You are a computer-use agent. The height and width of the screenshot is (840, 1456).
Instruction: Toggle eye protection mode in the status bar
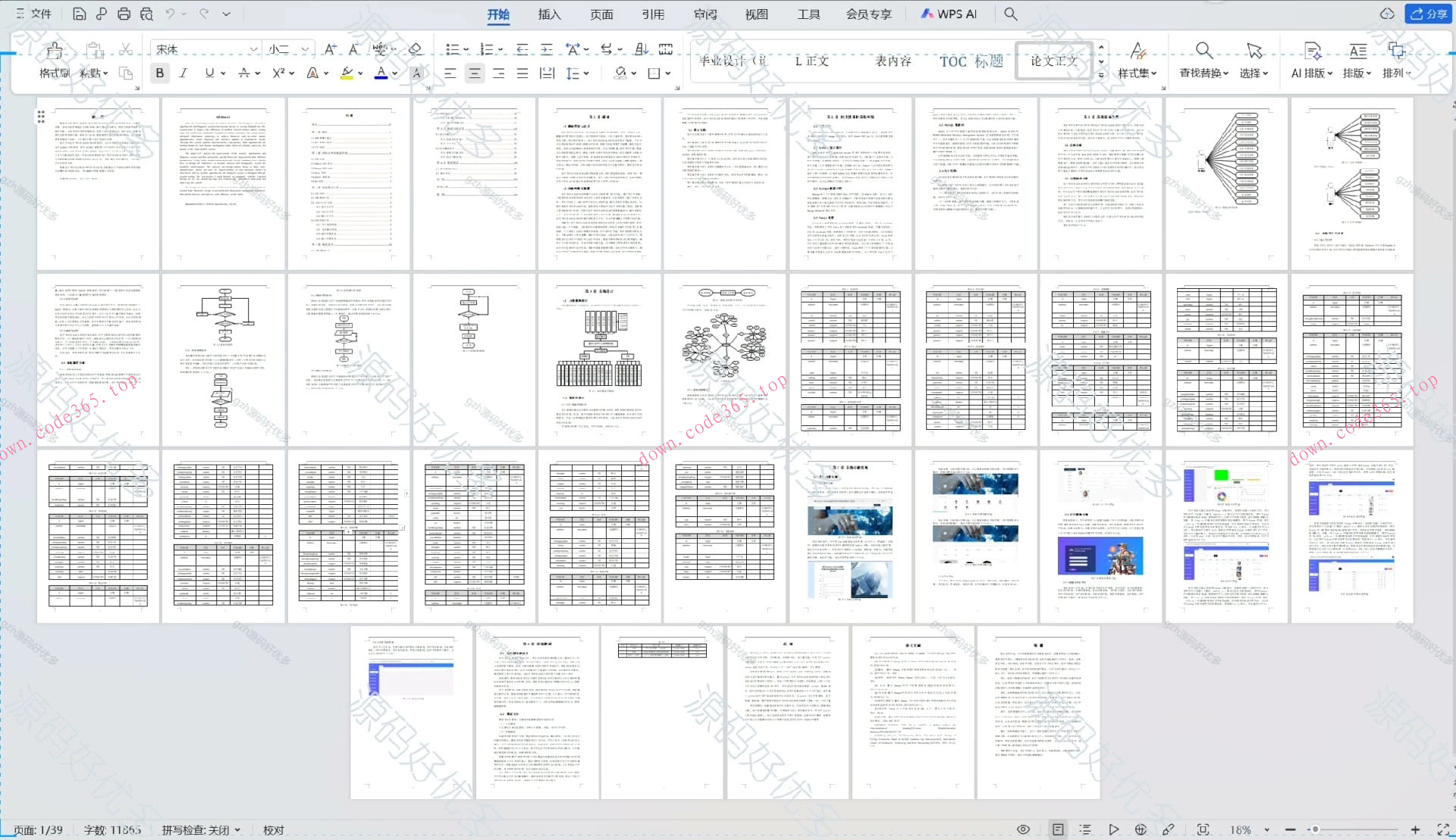click(x=1023, y=829)
